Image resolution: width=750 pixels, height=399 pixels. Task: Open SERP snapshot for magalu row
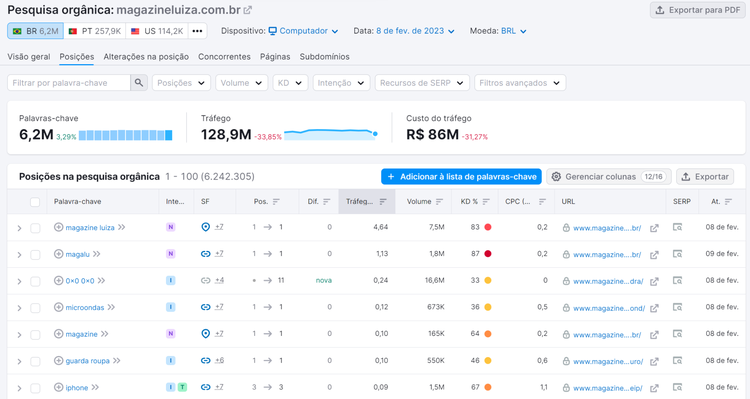click(x=677, y=254)
